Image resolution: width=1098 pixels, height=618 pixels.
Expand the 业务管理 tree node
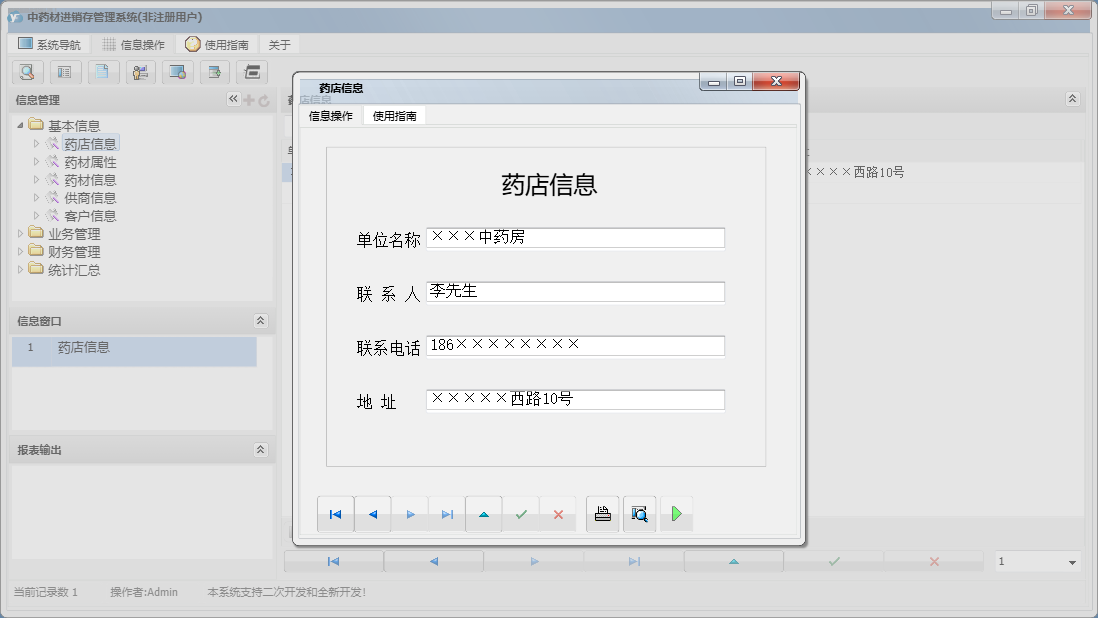point(19,233)
